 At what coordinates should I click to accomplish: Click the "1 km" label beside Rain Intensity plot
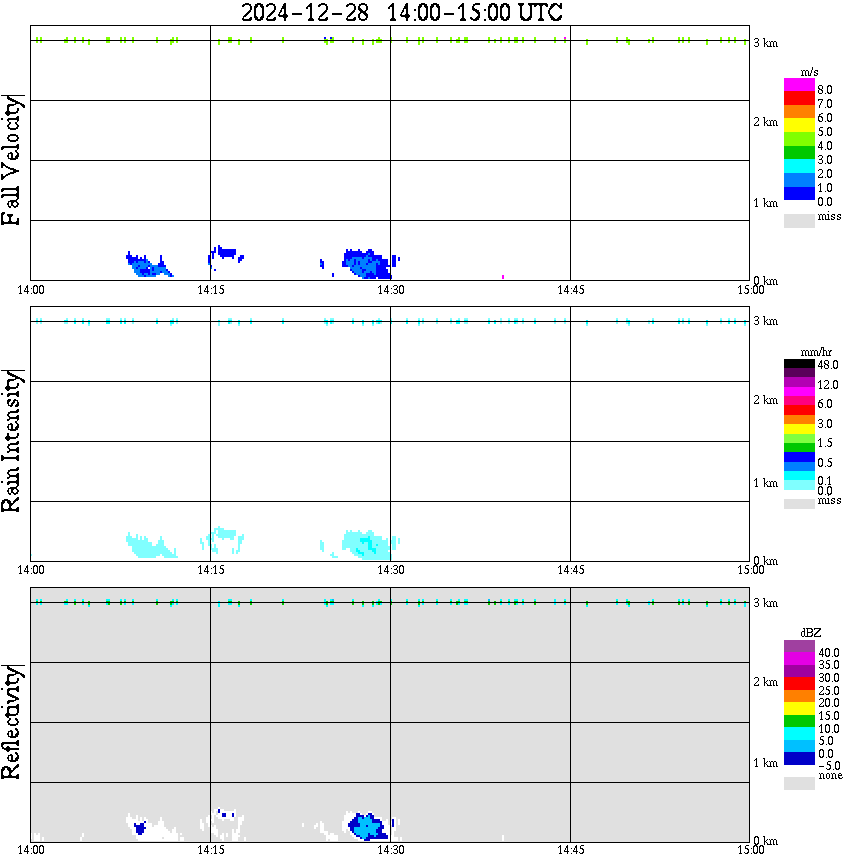click(x=765, y=483)
